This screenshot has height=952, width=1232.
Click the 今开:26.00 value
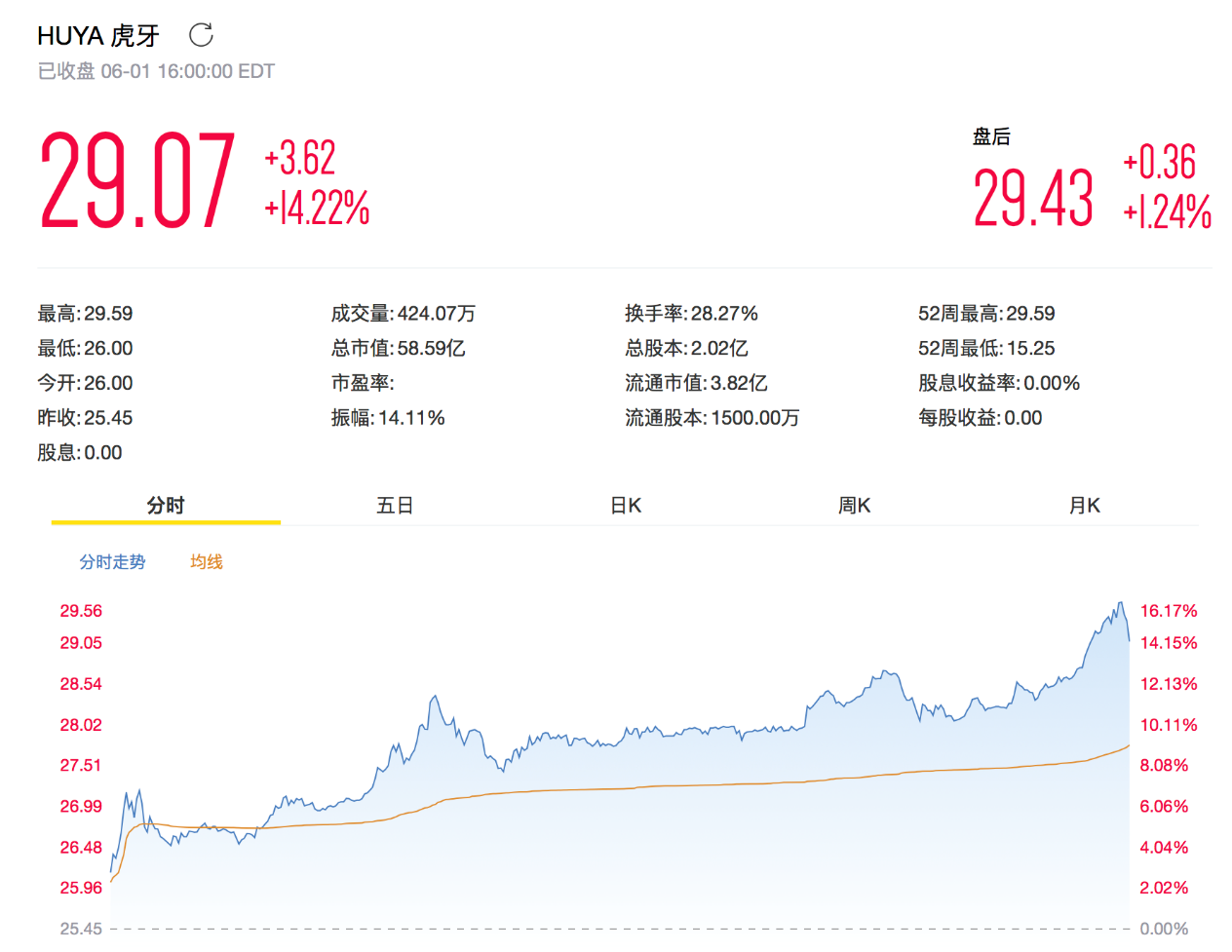click(x=85, y=383)
